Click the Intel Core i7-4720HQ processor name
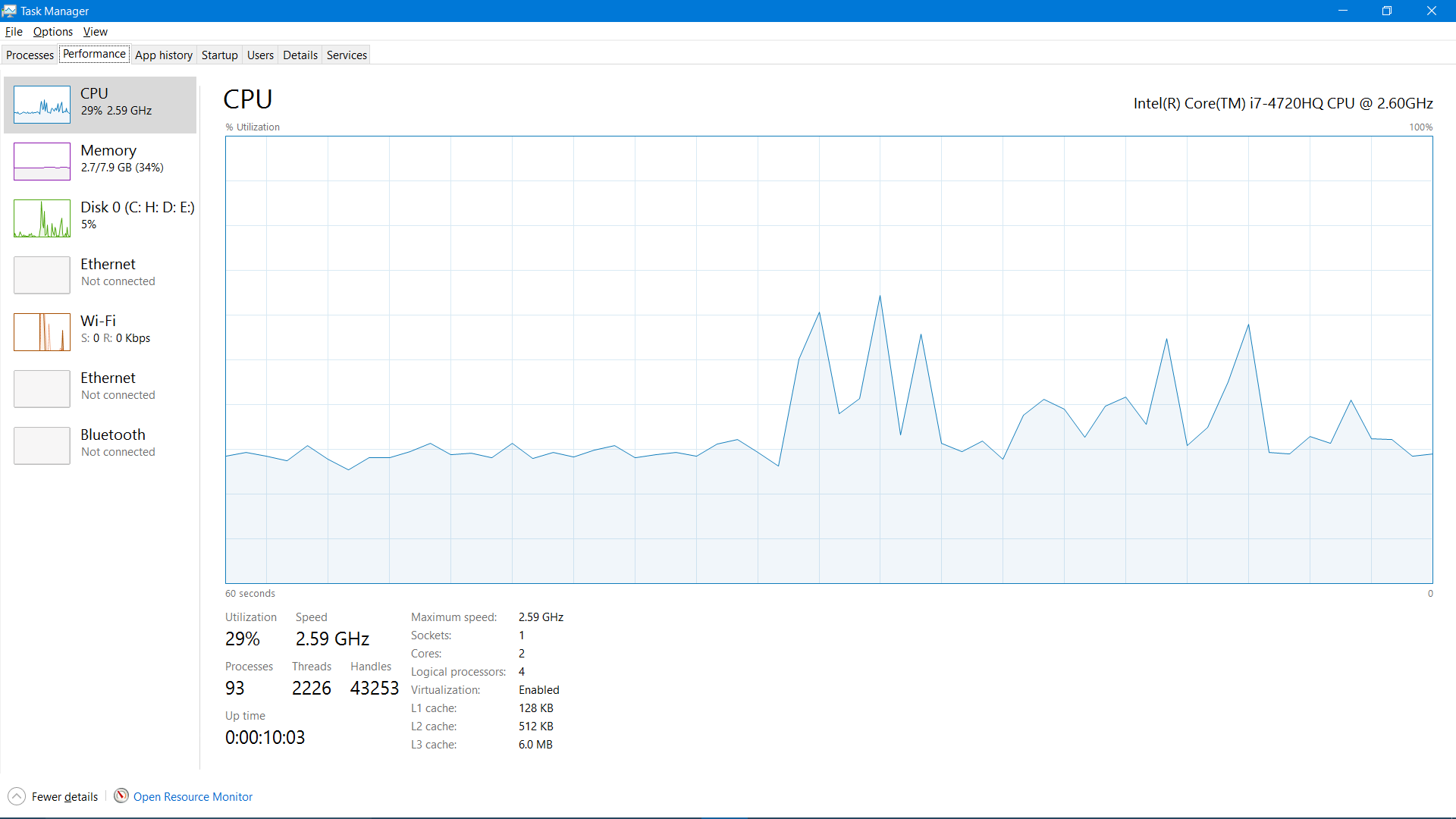1456x819 pixels. [1283, 103]
